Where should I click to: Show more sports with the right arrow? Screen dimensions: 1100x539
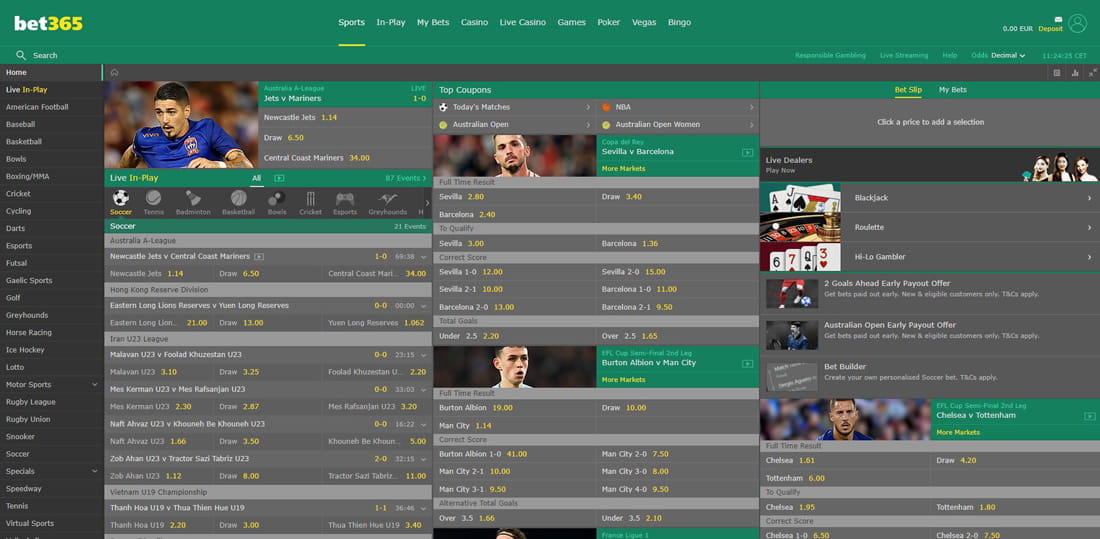(x=427, y=202)
